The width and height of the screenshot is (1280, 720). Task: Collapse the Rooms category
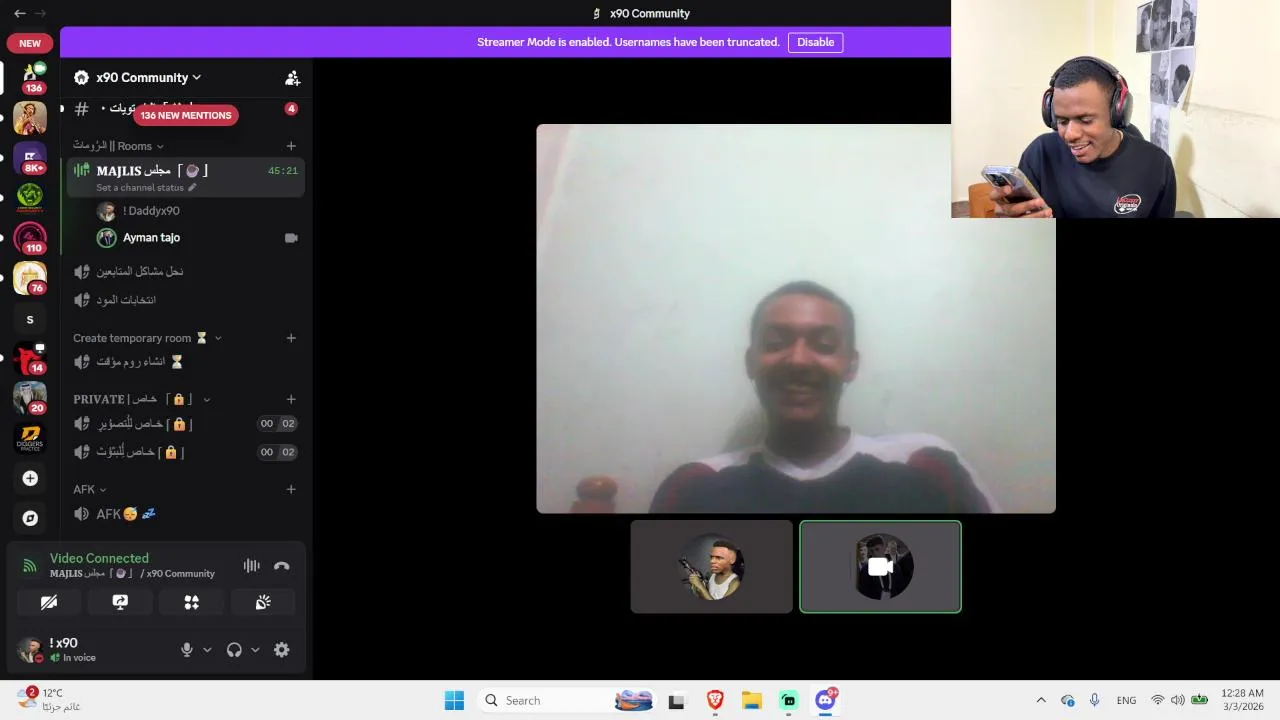pos(118,146)
